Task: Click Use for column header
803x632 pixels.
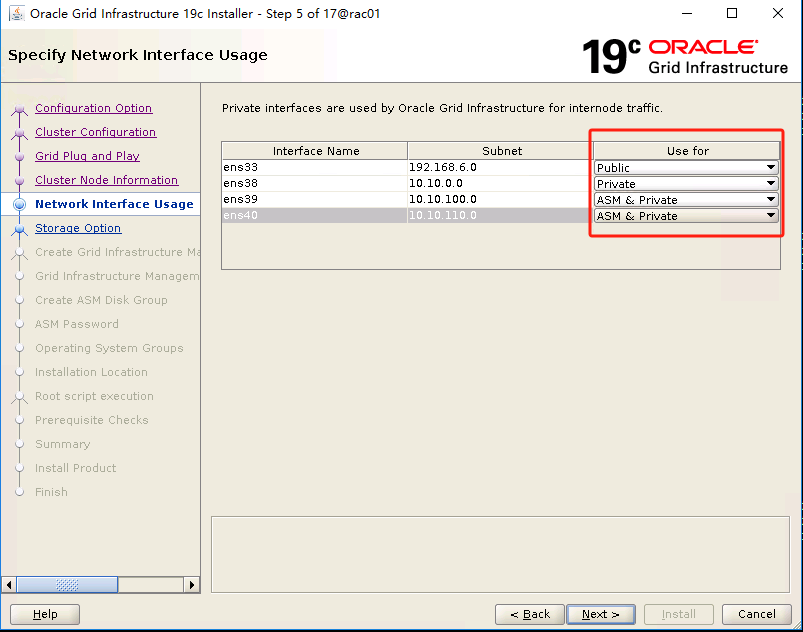Action: click(687, 151)
